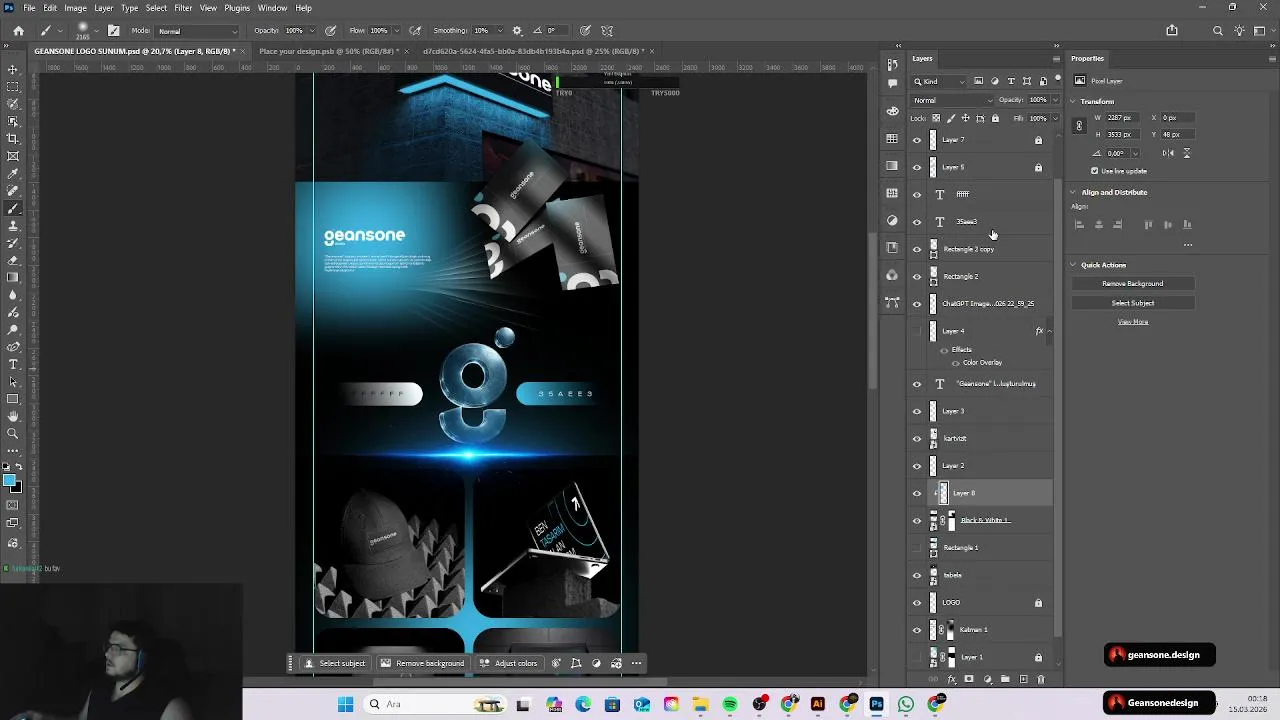Select the Eyedropper tool

coord(13,173)
